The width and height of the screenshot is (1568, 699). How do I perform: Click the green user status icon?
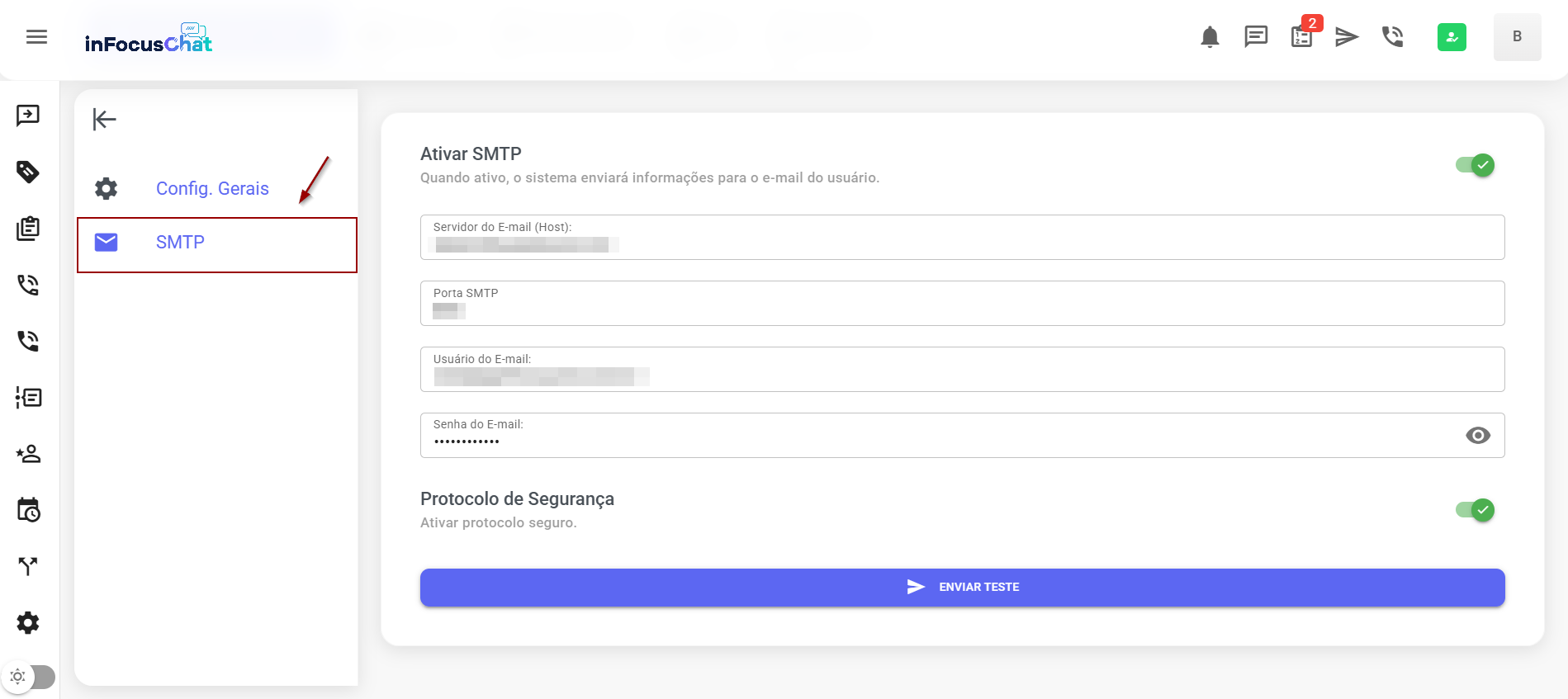pyautogui.click(x=1452, y=37)
